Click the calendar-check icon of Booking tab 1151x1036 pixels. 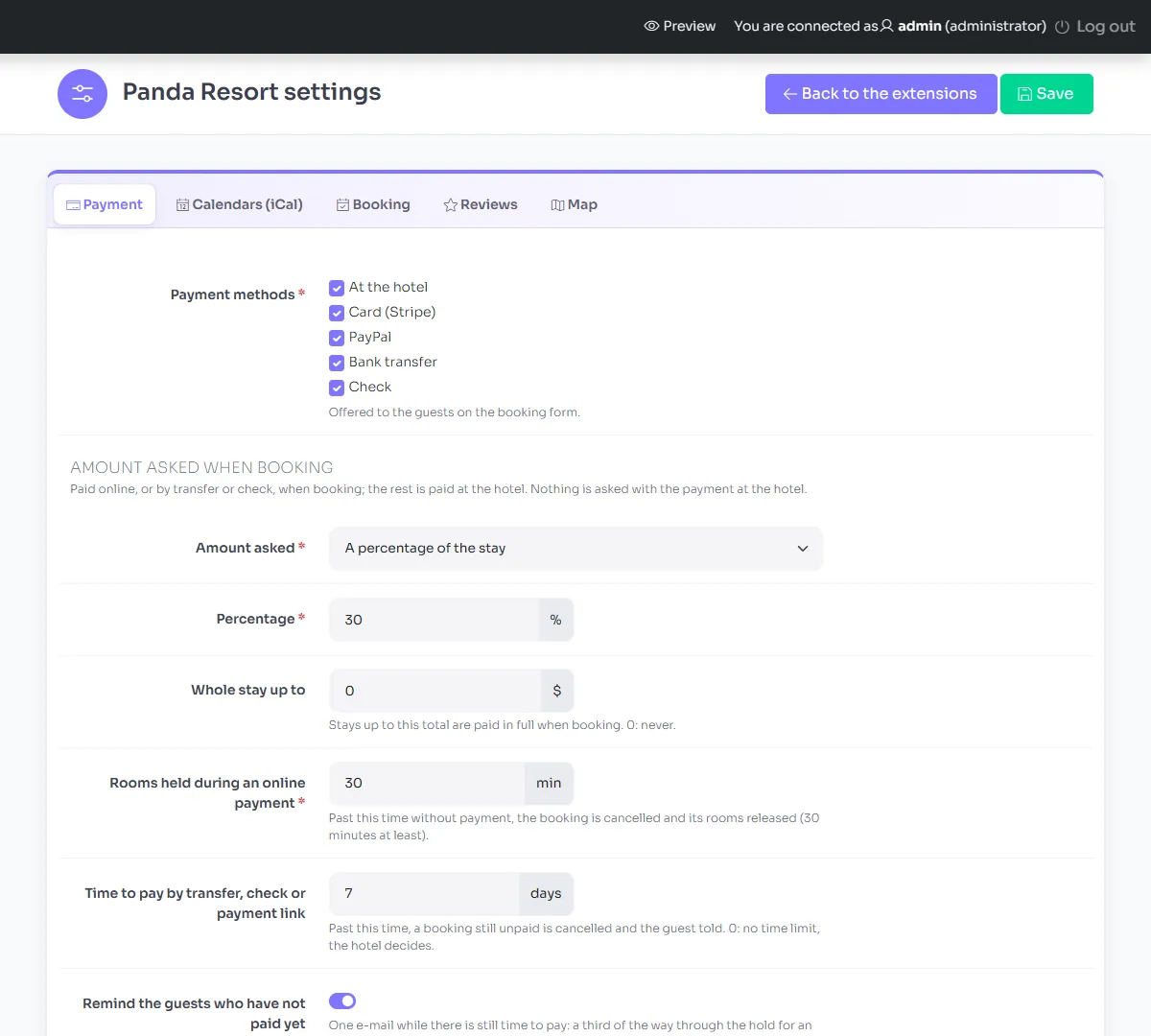pos(342,205)
